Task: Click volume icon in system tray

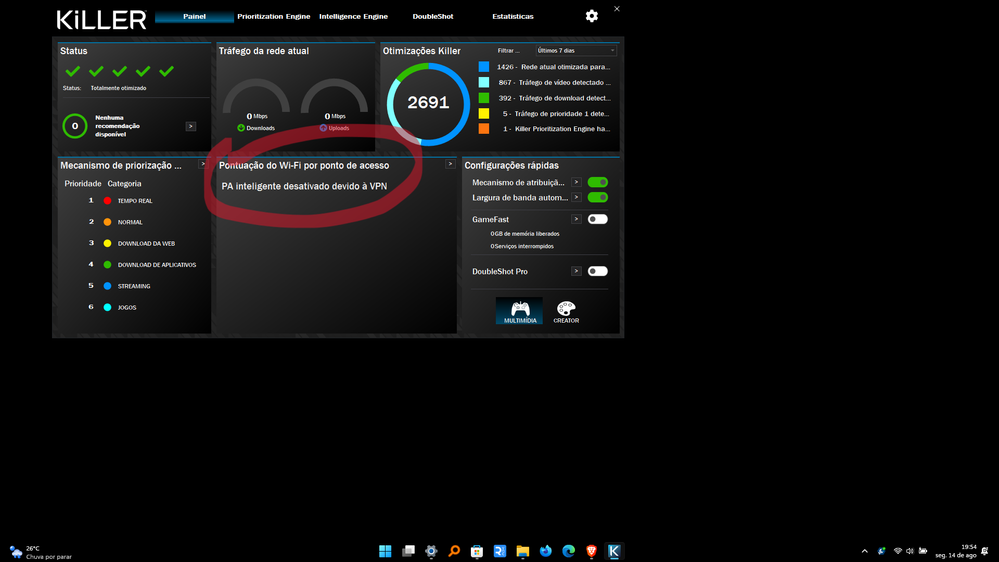Action: [910, 551]
